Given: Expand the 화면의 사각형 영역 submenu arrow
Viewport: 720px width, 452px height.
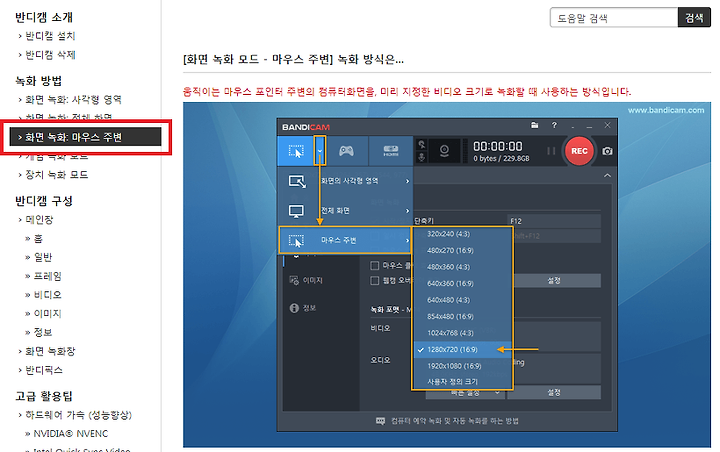Looking at the screenshot, I should point(407,181).
